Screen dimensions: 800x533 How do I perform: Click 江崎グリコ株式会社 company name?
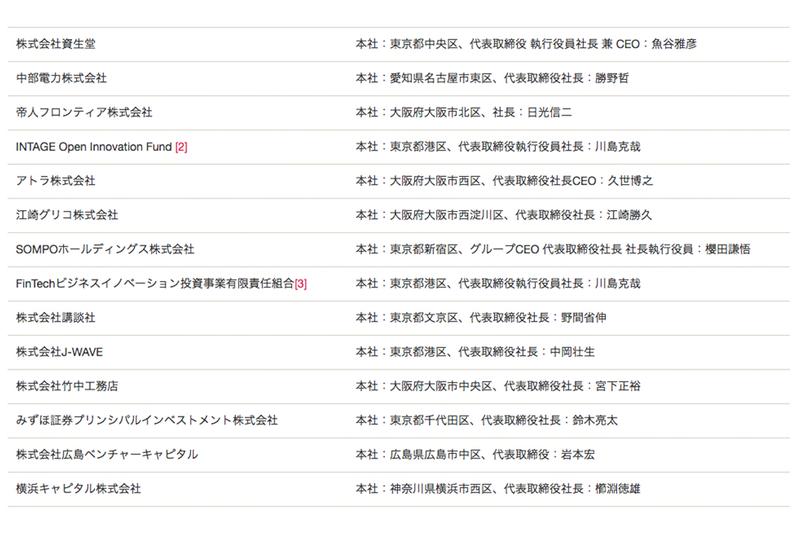click(67, 215)
